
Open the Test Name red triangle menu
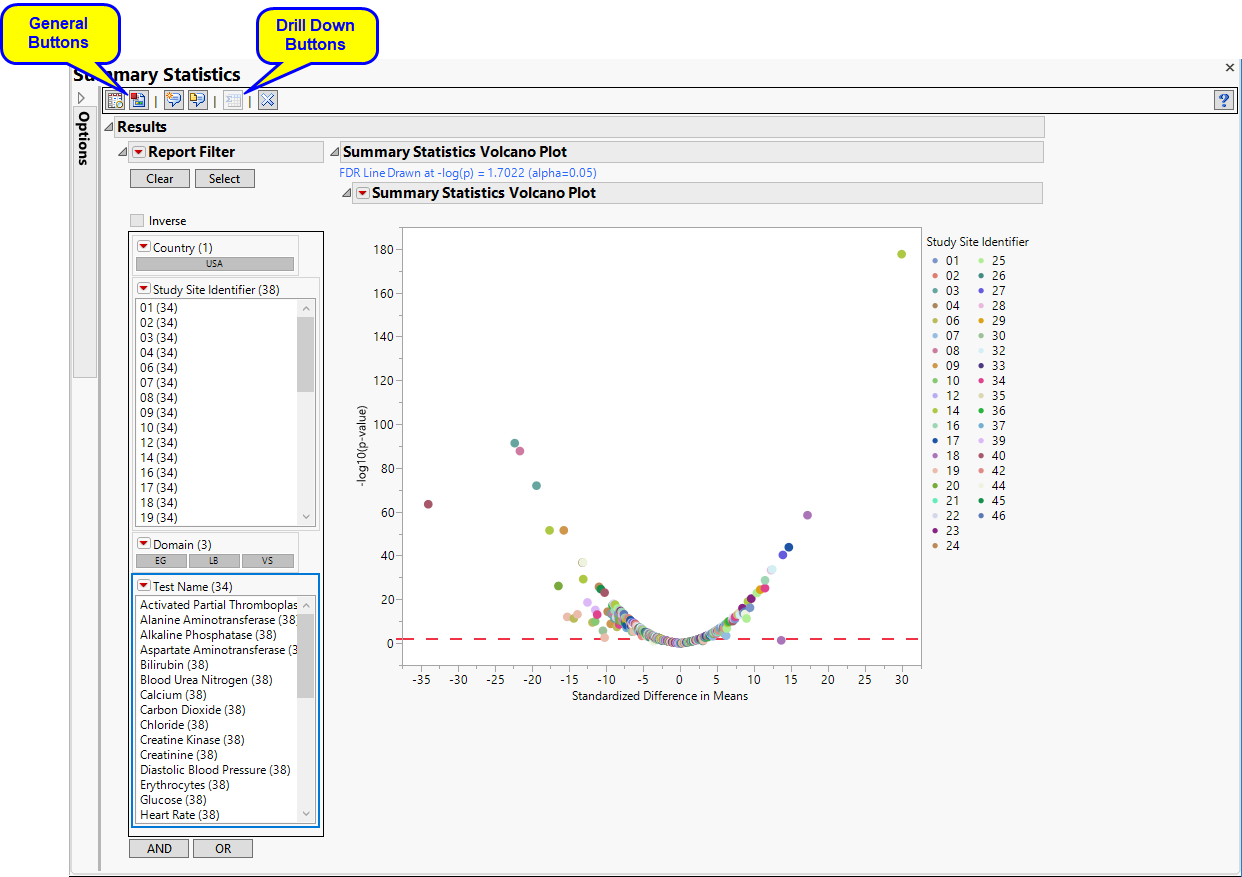click(144, 586)
